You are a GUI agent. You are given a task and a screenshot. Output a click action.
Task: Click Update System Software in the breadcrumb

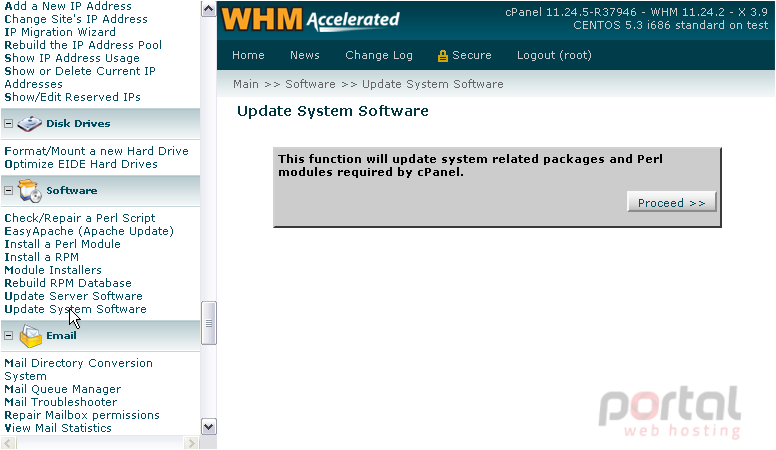(x=433, y=84)
